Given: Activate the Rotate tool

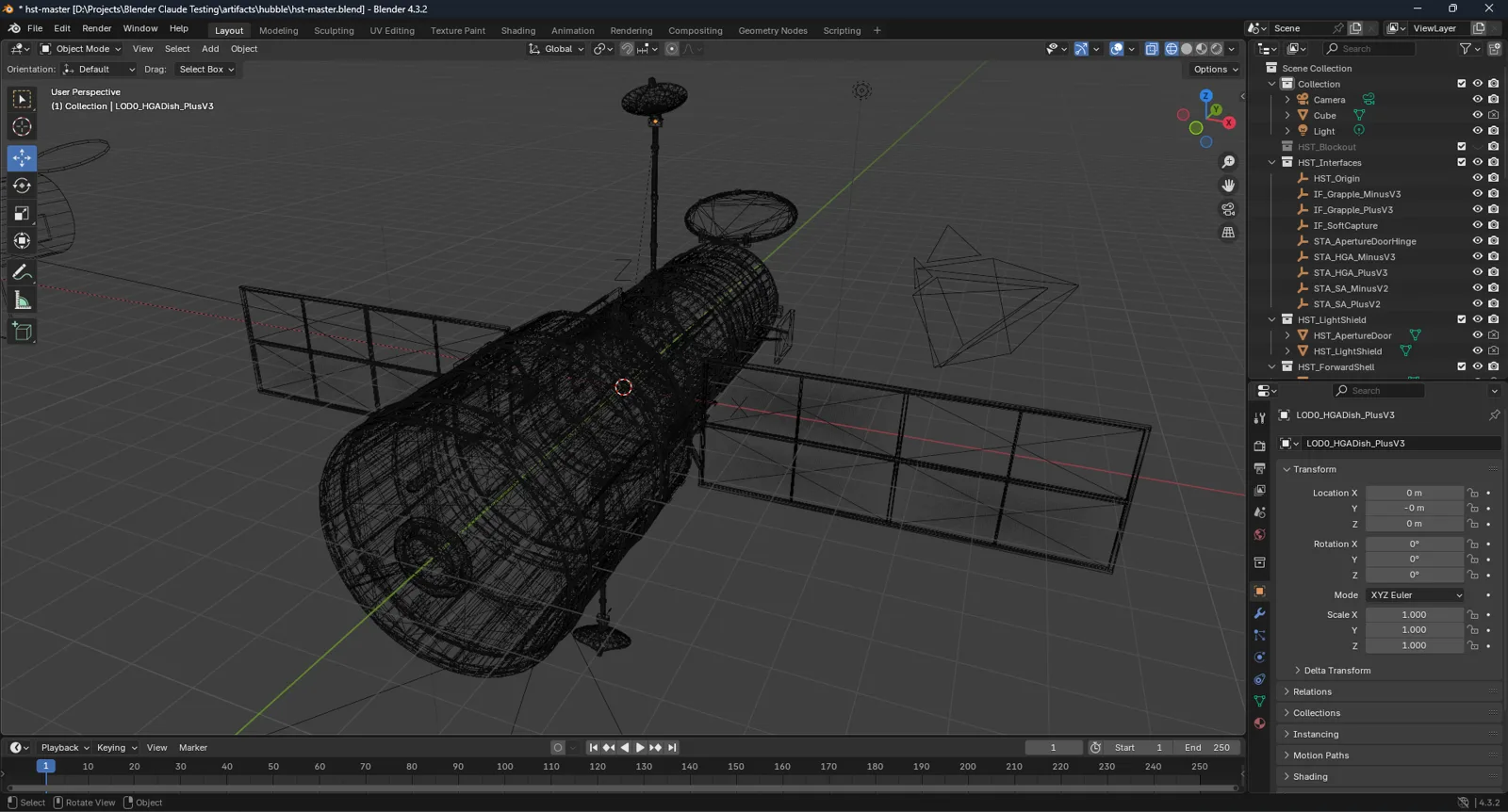Looking at the screenshot, I should 22,186.
